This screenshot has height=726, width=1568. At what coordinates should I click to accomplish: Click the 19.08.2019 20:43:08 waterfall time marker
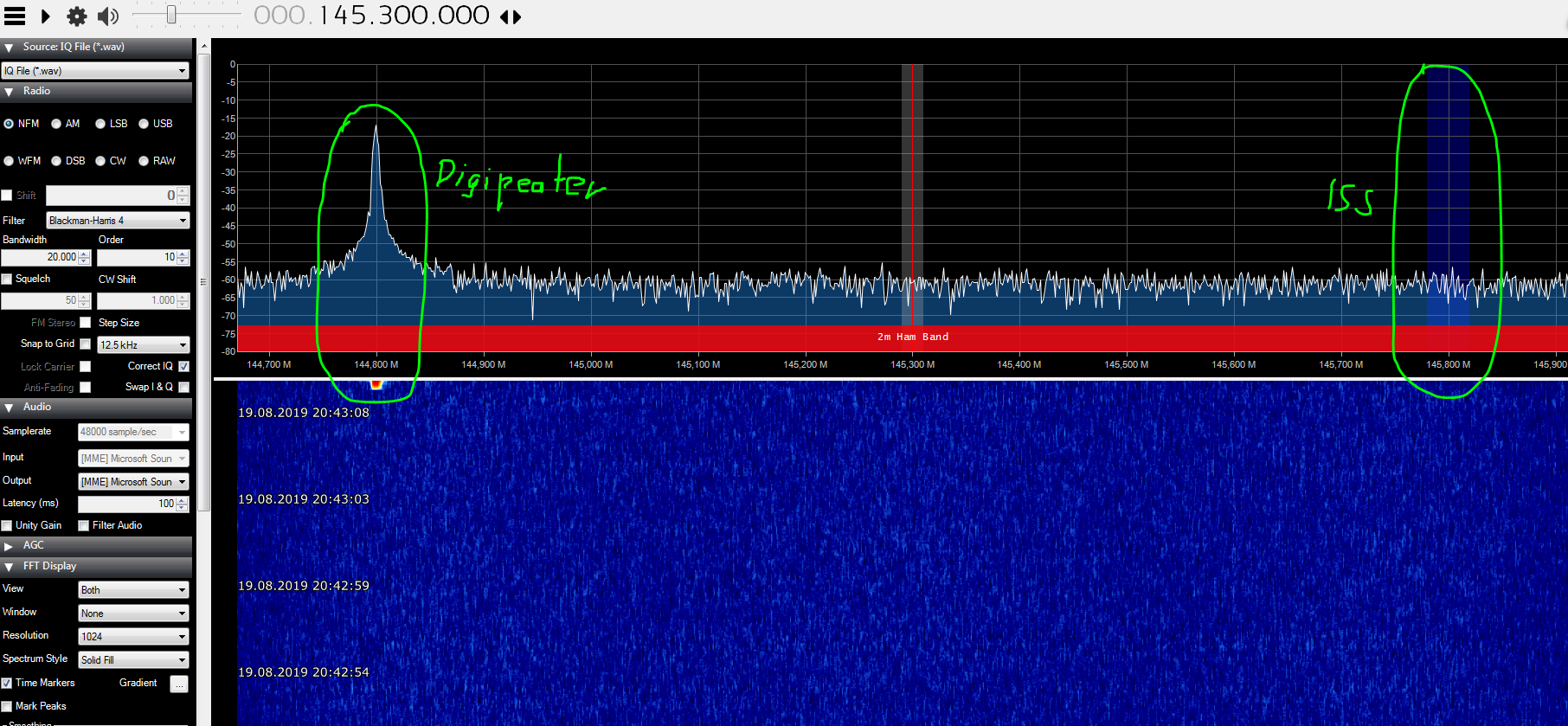pos(304,413)
